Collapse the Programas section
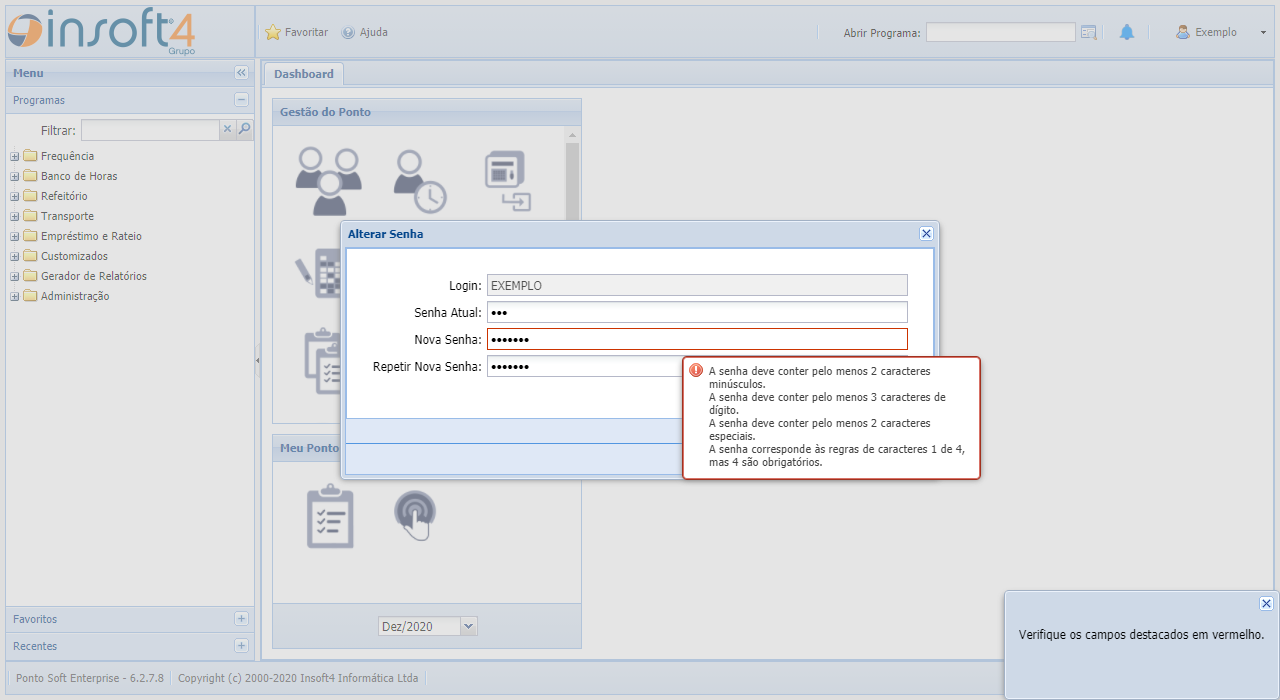This screenshot has height=700, width=1280. click(x=241, y=100)
